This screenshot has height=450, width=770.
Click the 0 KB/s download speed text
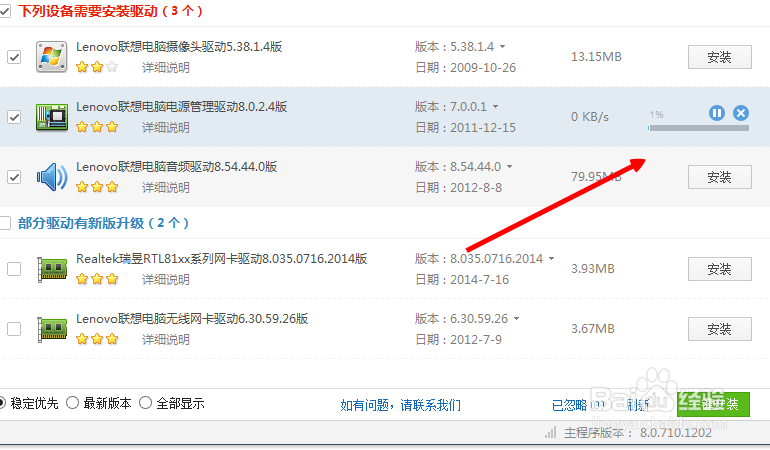pyautogui.click(x=590, y=117)
